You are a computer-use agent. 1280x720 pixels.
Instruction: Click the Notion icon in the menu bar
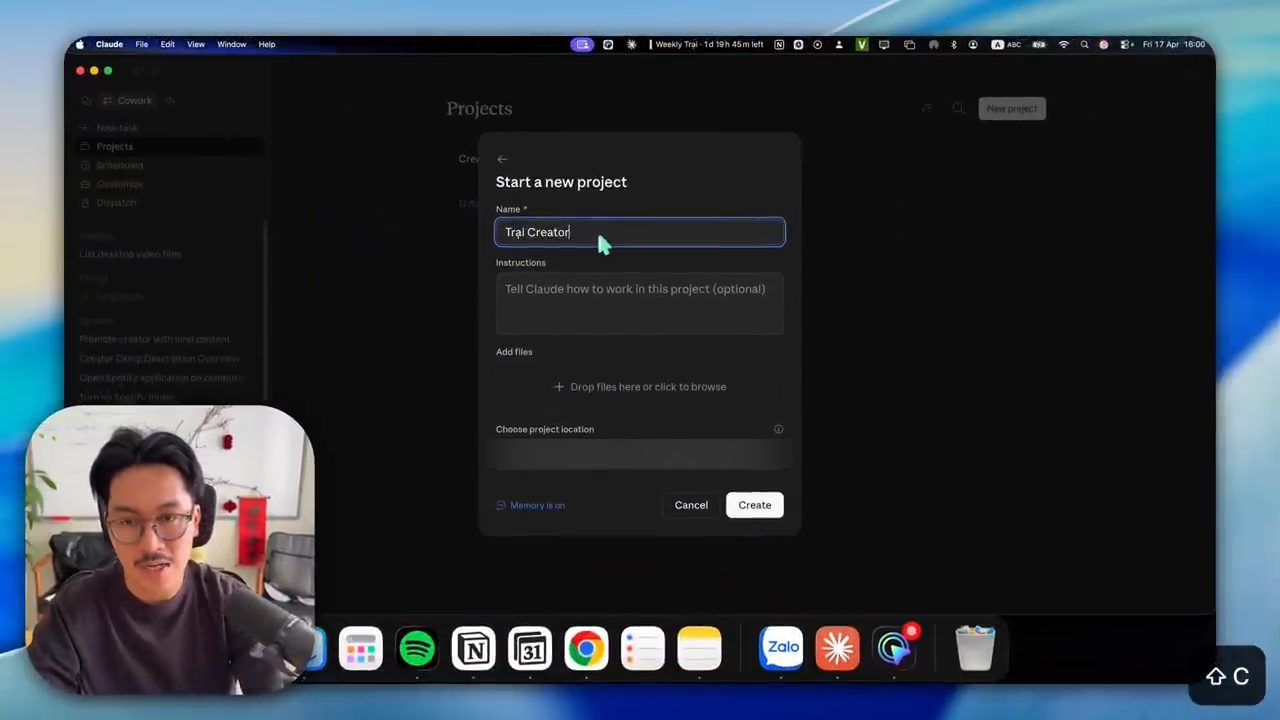tap(779, 44)
